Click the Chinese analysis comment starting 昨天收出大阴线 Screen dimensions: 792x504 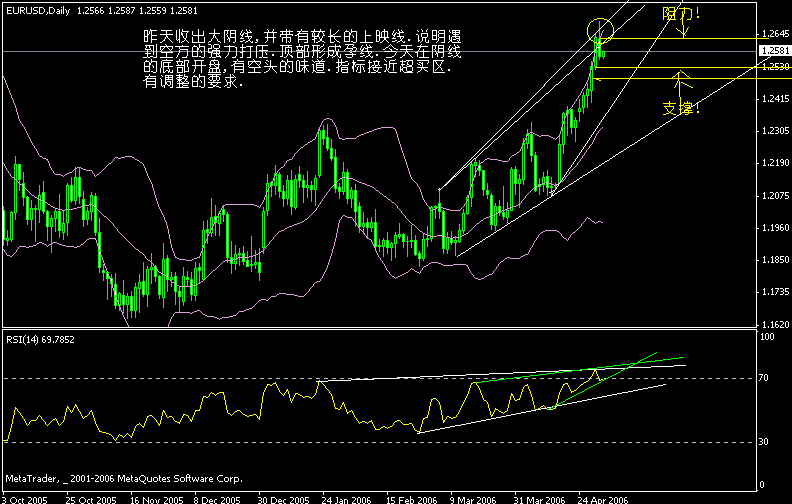302,59
